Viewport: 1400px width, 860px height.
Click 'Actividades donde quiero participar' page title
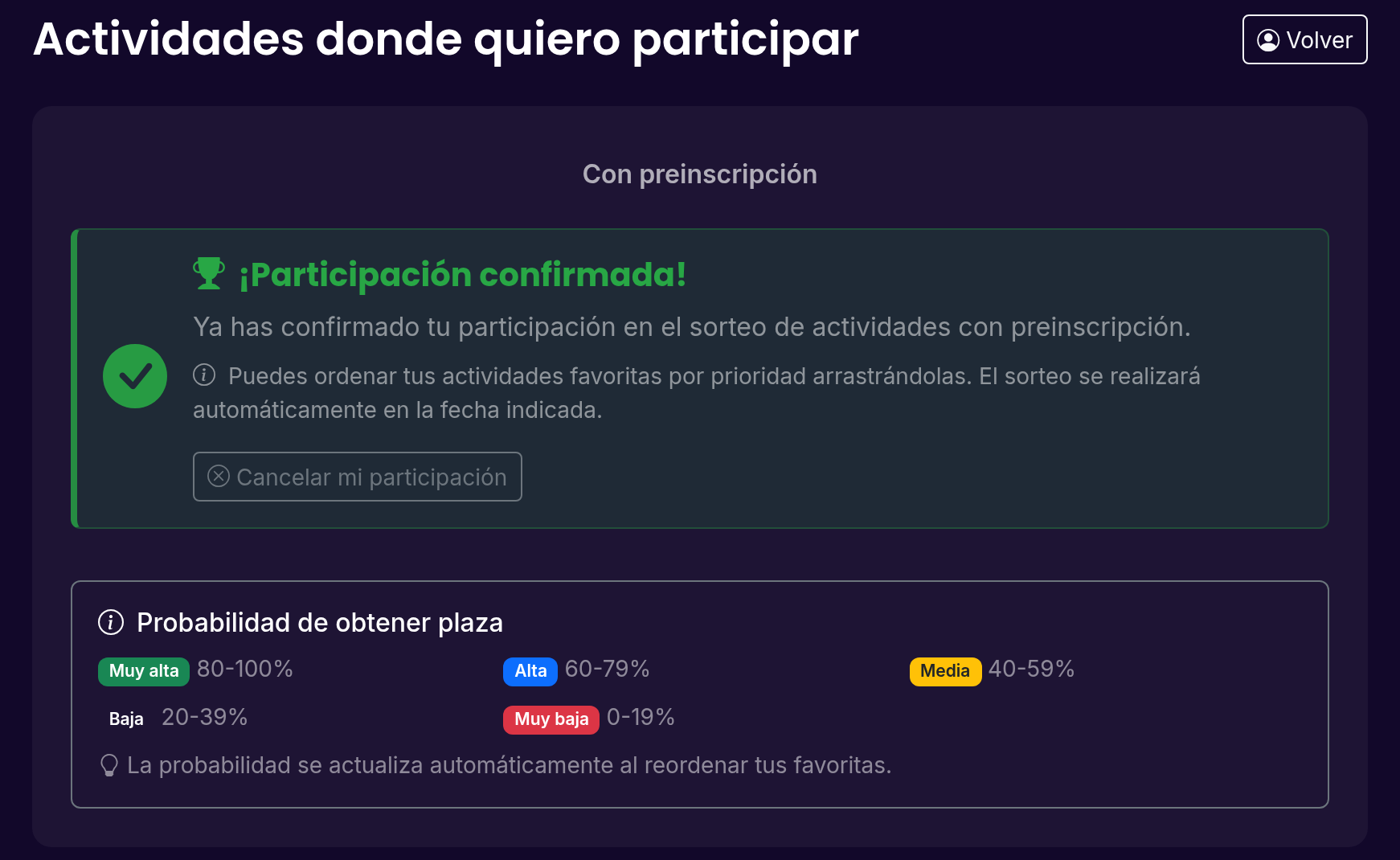coord(446,39)
